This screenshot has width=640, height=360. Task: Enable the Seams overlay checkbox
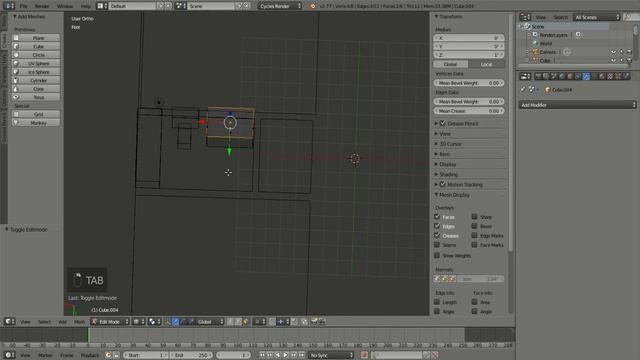(x=437, y=245)
